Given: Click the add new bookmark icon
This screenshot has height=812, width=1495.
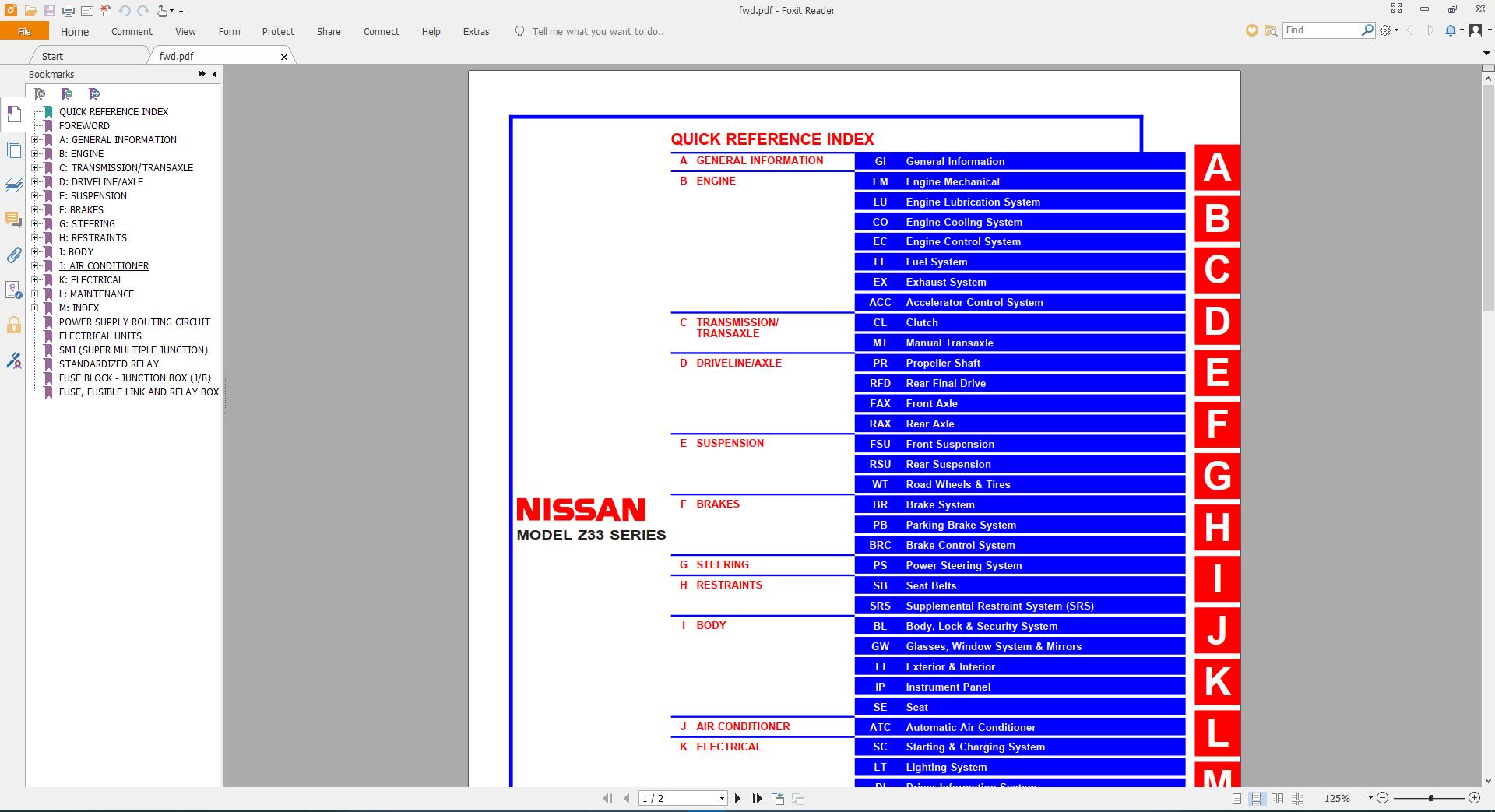Looking at the screenshot, I should [x=67, y=94].
